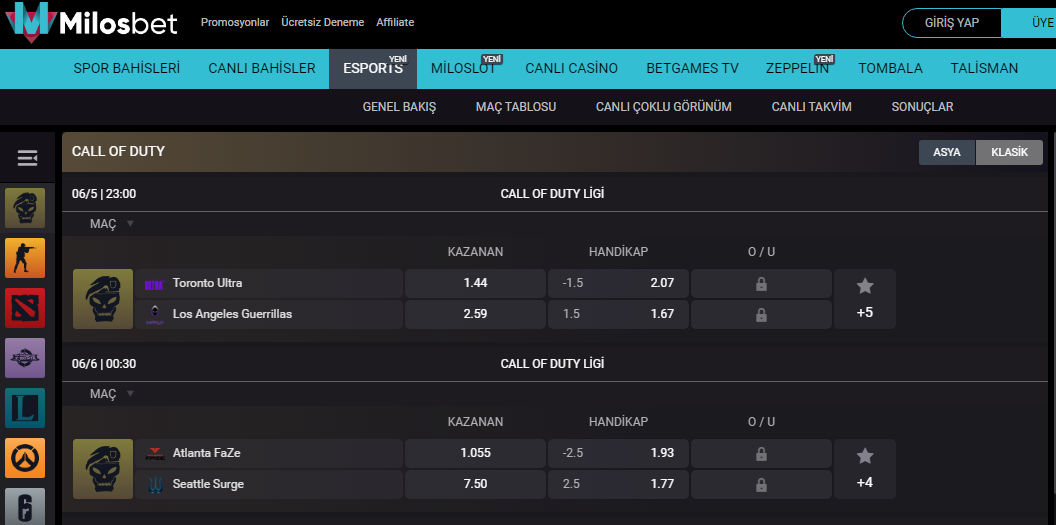Bet Los Angeles Guerrillas winner at 2.59
This screenshot has height=525, width=1056.
pyautogui.click(x=475, y=314)
